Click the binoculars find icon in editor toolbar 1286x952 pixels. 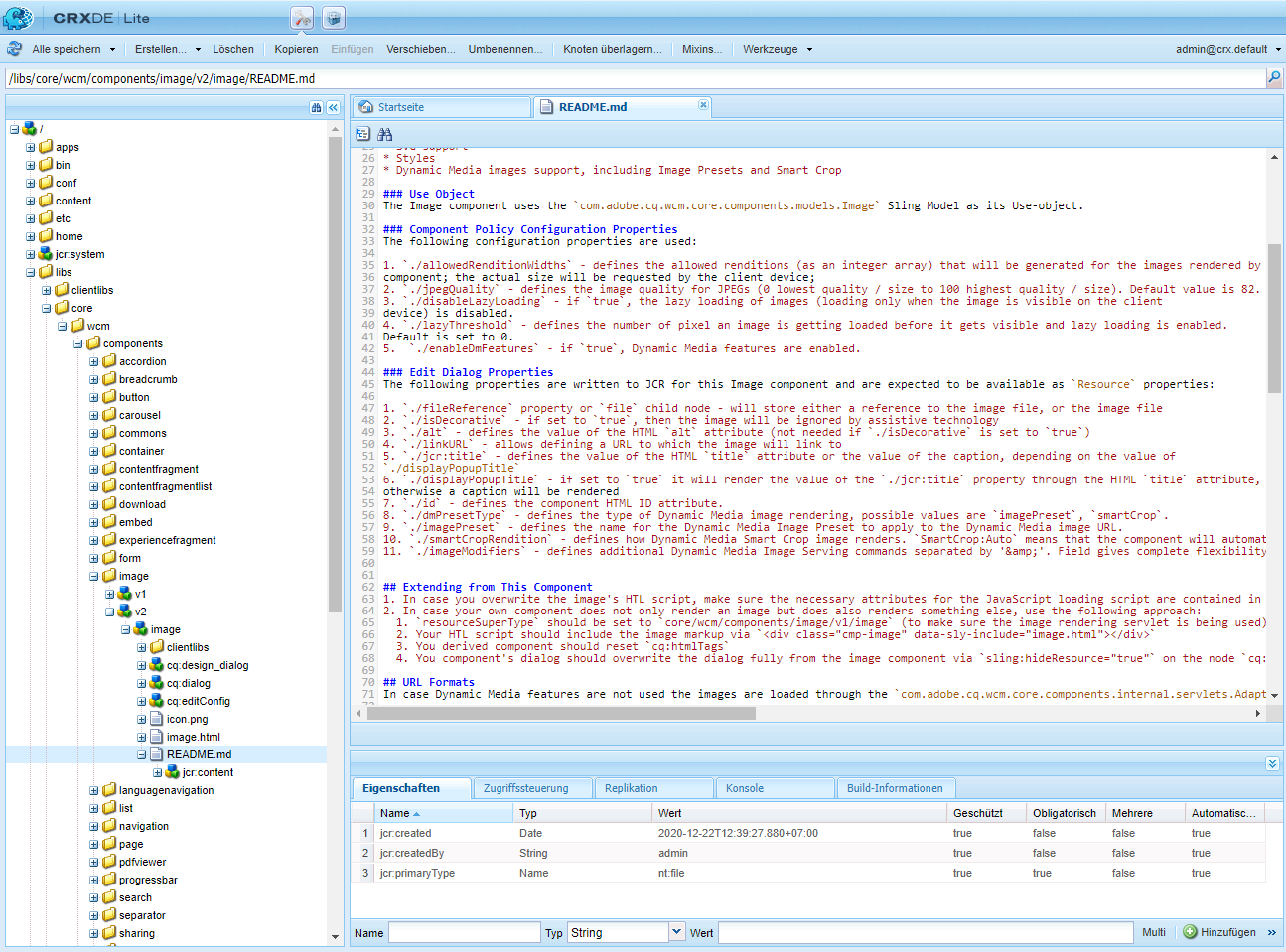coord(385,134)
